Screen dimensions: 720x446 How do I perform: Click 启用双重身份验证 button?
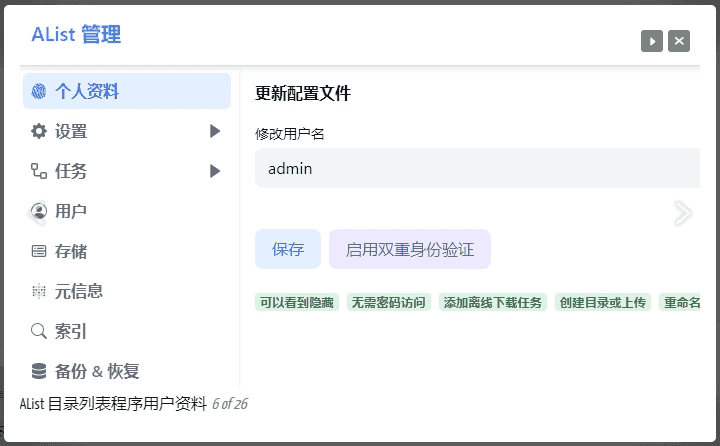click(x=410, y=249)
